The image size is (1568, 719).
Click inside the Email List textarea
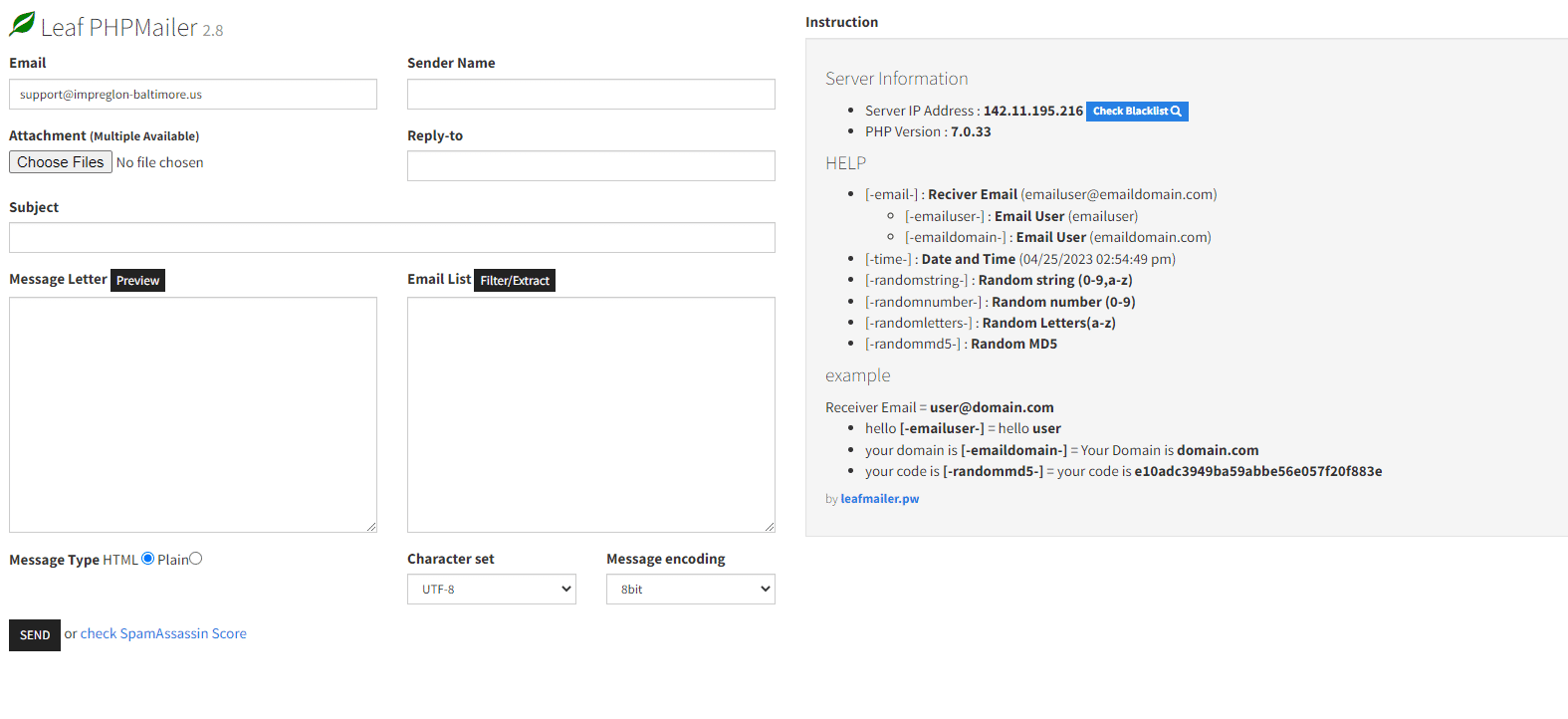coord(591,414)
